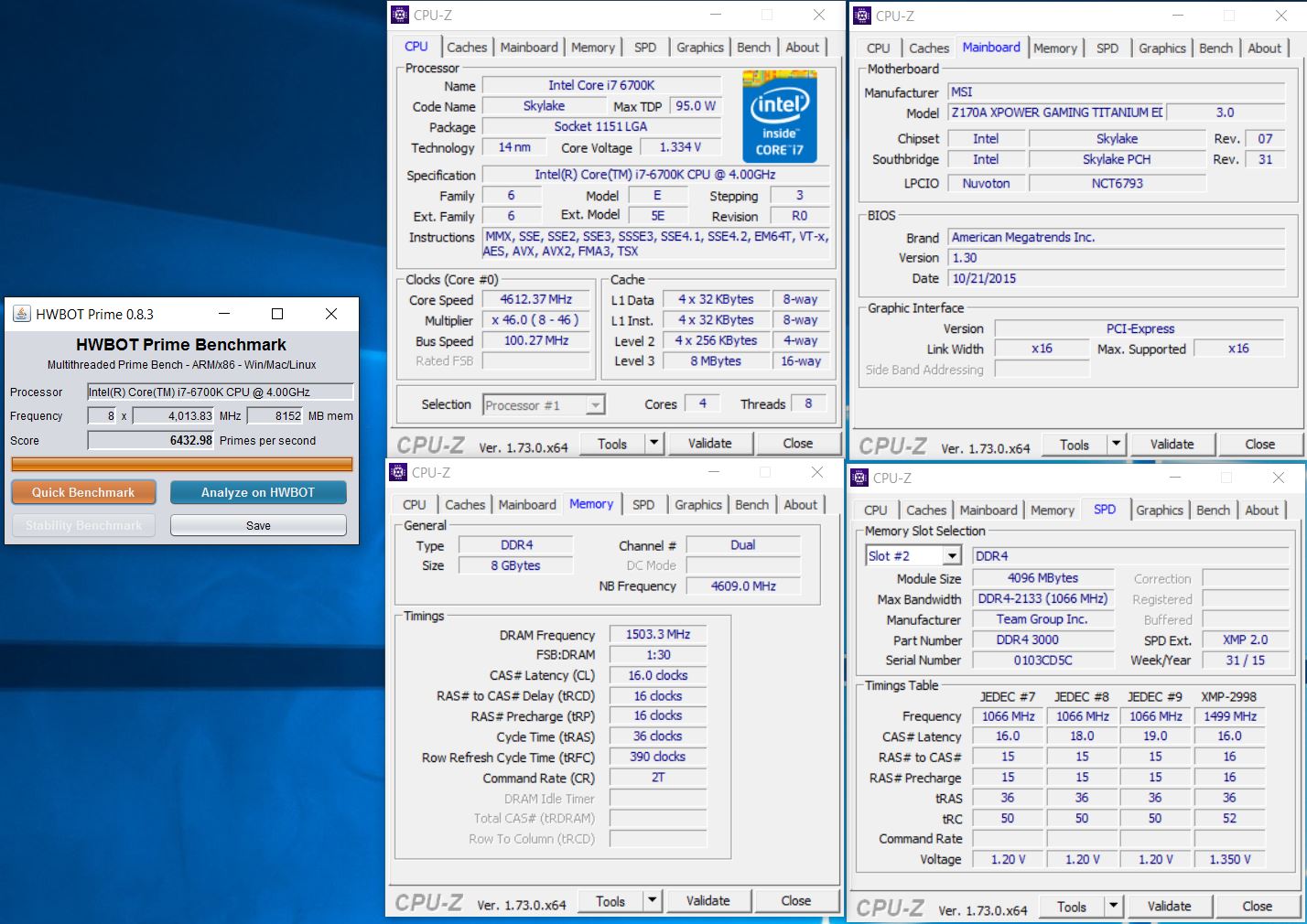Click Command Rate value 2T

tap(658, 778)
